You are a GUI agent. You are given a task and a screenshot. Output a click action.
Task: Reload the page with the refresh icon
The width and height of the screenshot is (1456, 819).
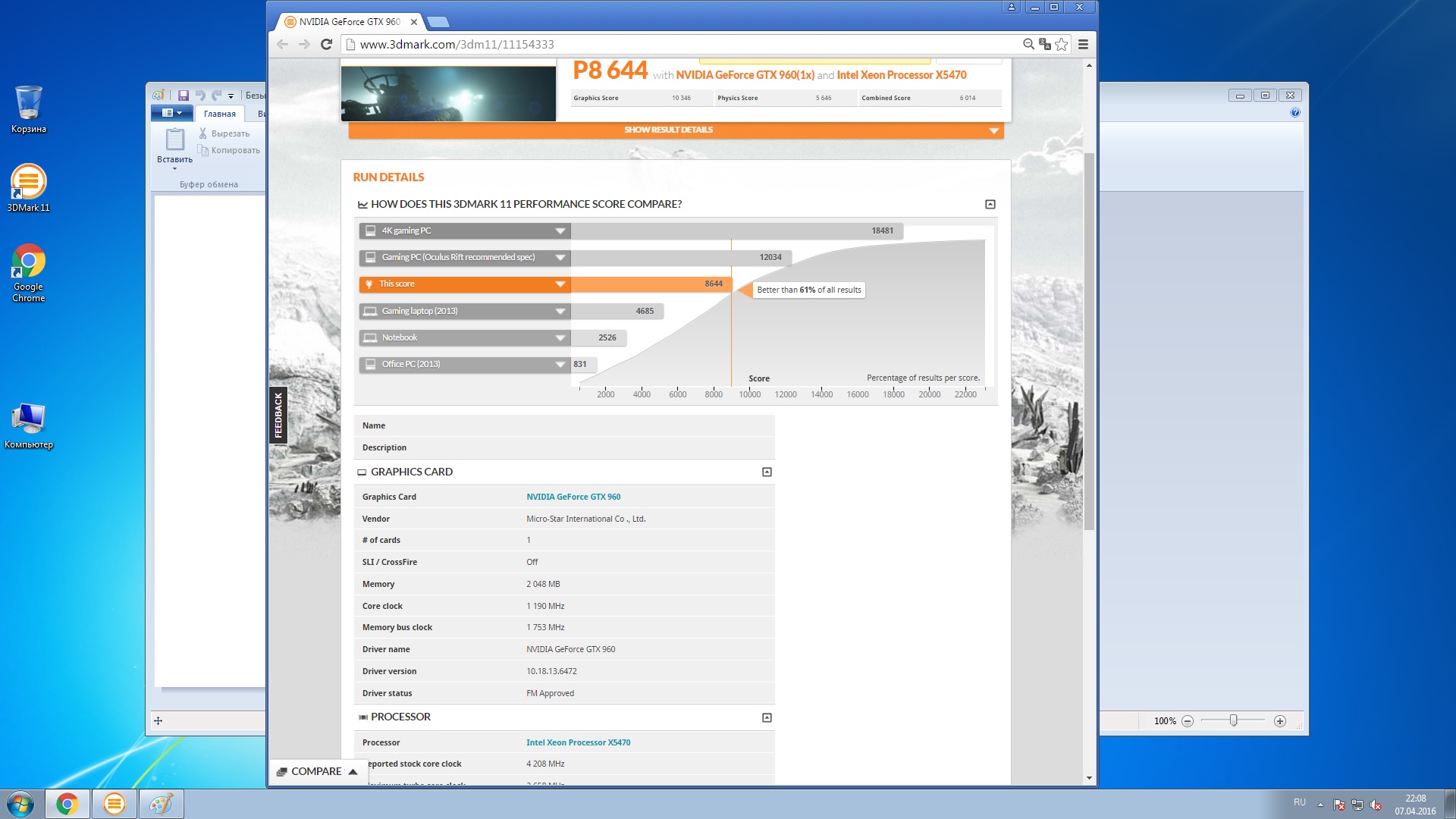click(326, 44)
